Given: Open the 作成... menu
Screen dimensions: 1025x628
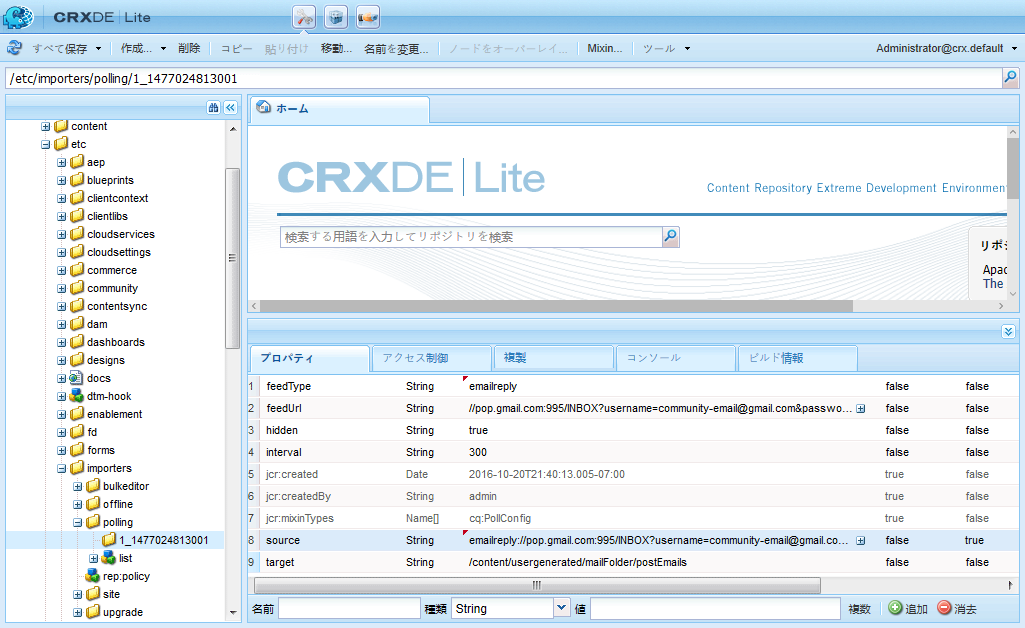Looking at the screenshot, I should (x=143, y=48).
